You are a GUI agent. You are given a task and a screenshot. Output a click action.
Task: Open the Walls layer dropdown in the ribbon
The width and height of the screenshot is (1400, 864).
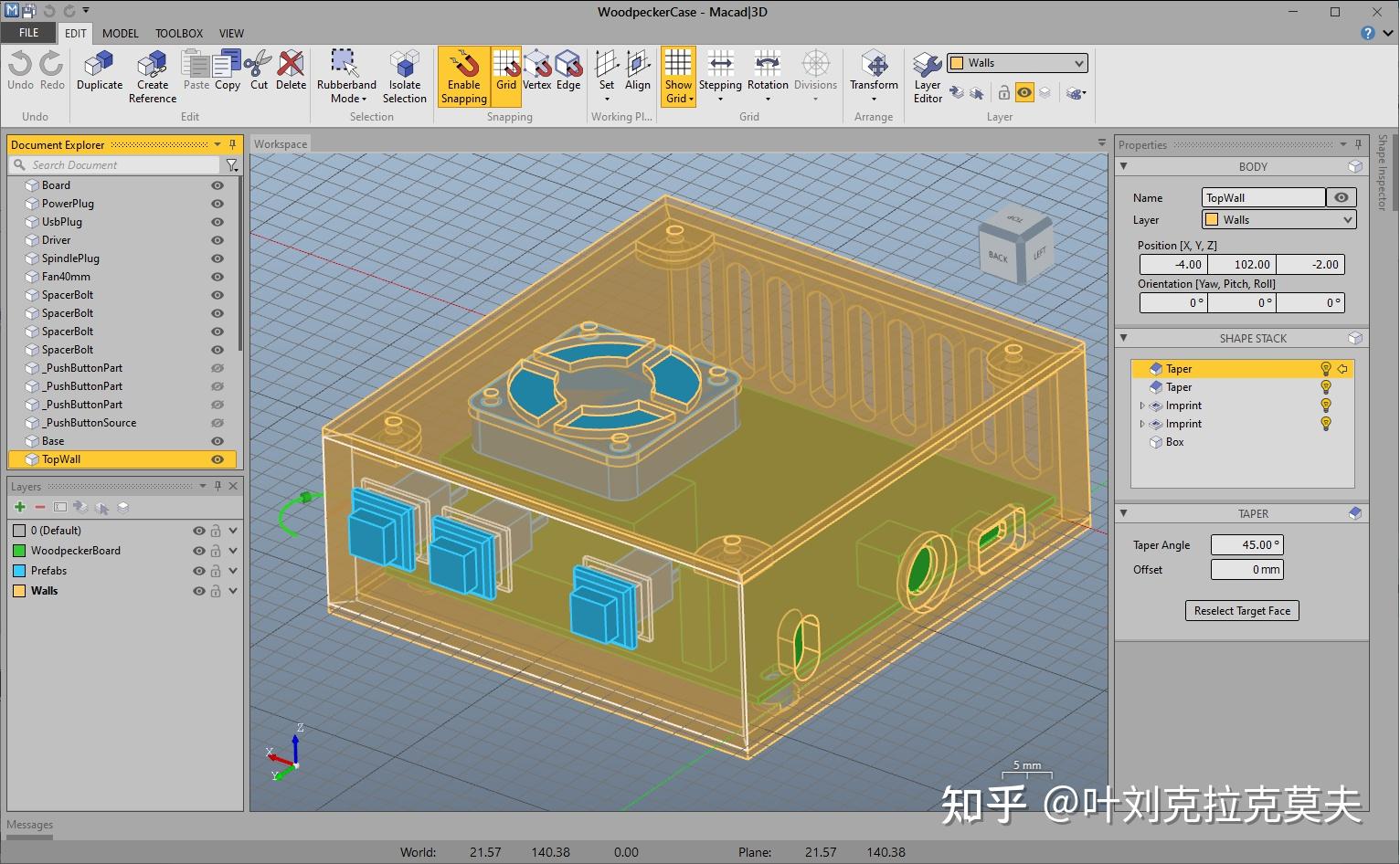pyautogui.click(x=1078, y=62)
